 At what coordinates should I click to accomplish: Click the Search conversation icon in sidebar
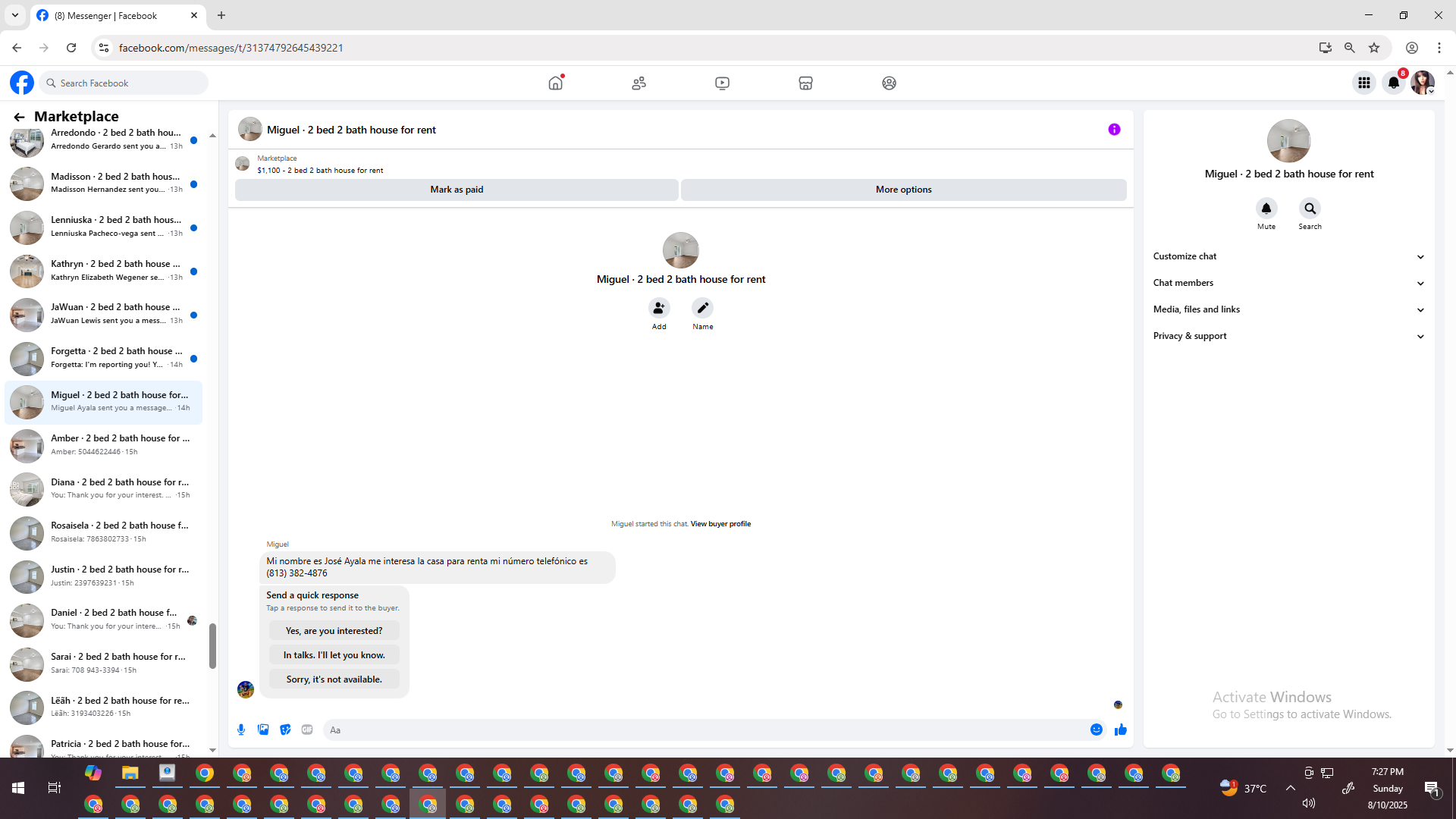pyautogui.click(x=1310, y=209)
